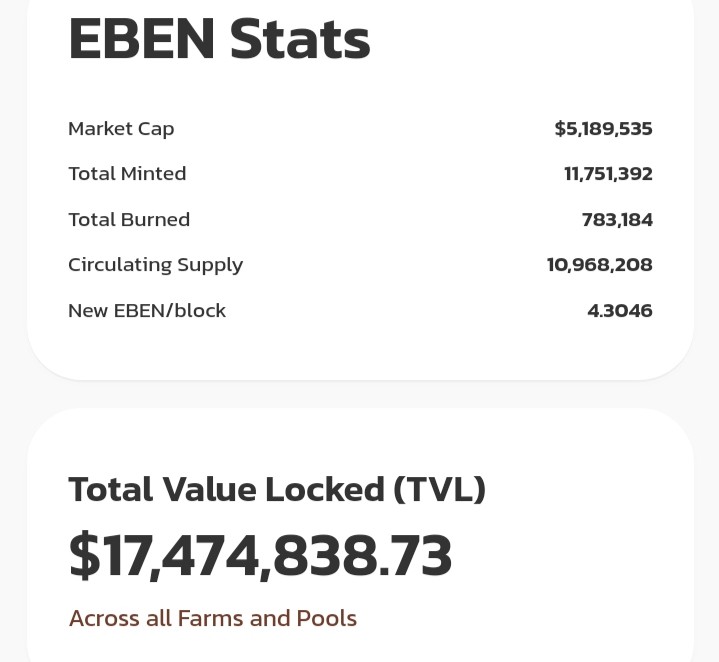The width and height of the screenshot is (719, 662).
Task: Click the dollar sign of the TVL amount
Action: tap(84, 555)
